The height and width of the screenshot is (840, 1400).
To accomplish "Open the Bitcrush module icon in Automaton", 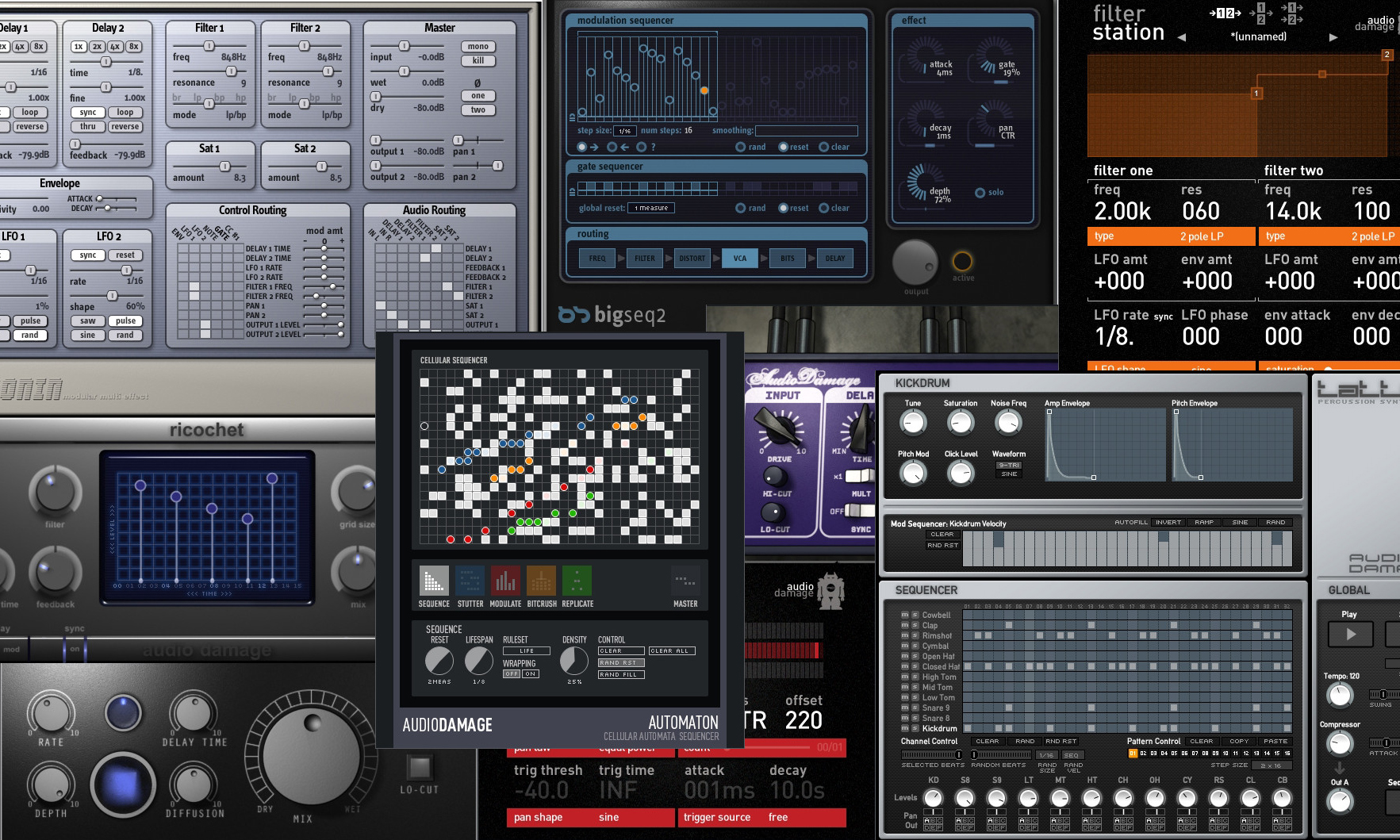I will (x=541, y=581).
